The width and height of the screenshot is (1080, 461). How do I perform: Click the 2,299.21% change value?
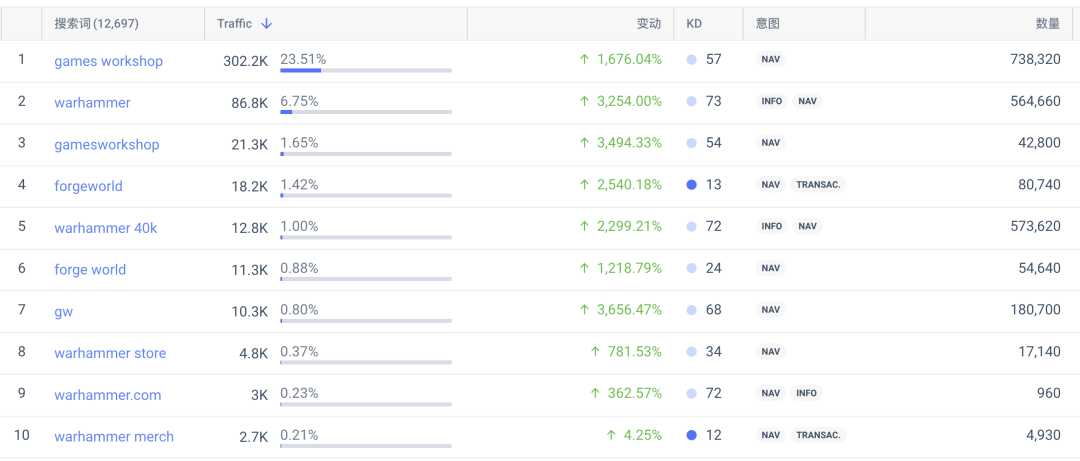tap(629, 226)
